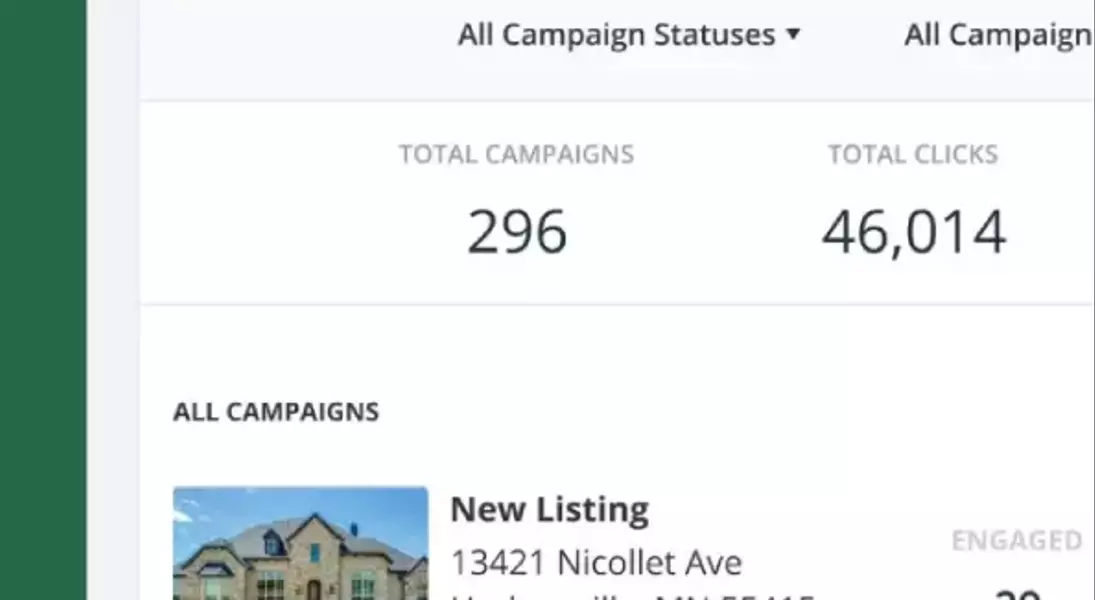This screenshot has height=600, width=1095.
Task: Click the ENGAGED column label
Action: 1016,541
